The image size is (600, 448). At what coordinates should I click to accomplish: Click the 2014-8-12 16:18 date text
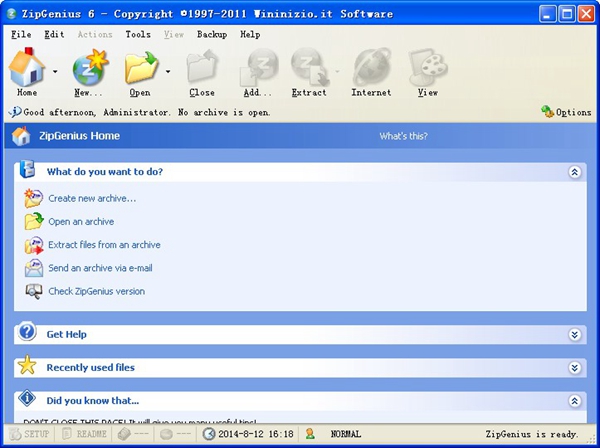(x=256, y=434)
